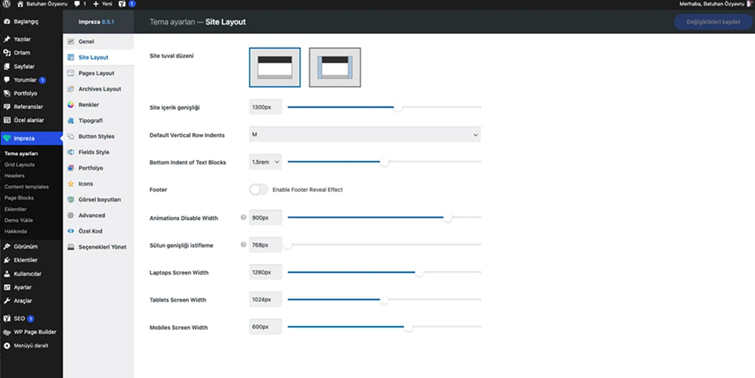Click the Ayarlar settings icon
Screen dimensions: 755x378
tap(7, 287)
